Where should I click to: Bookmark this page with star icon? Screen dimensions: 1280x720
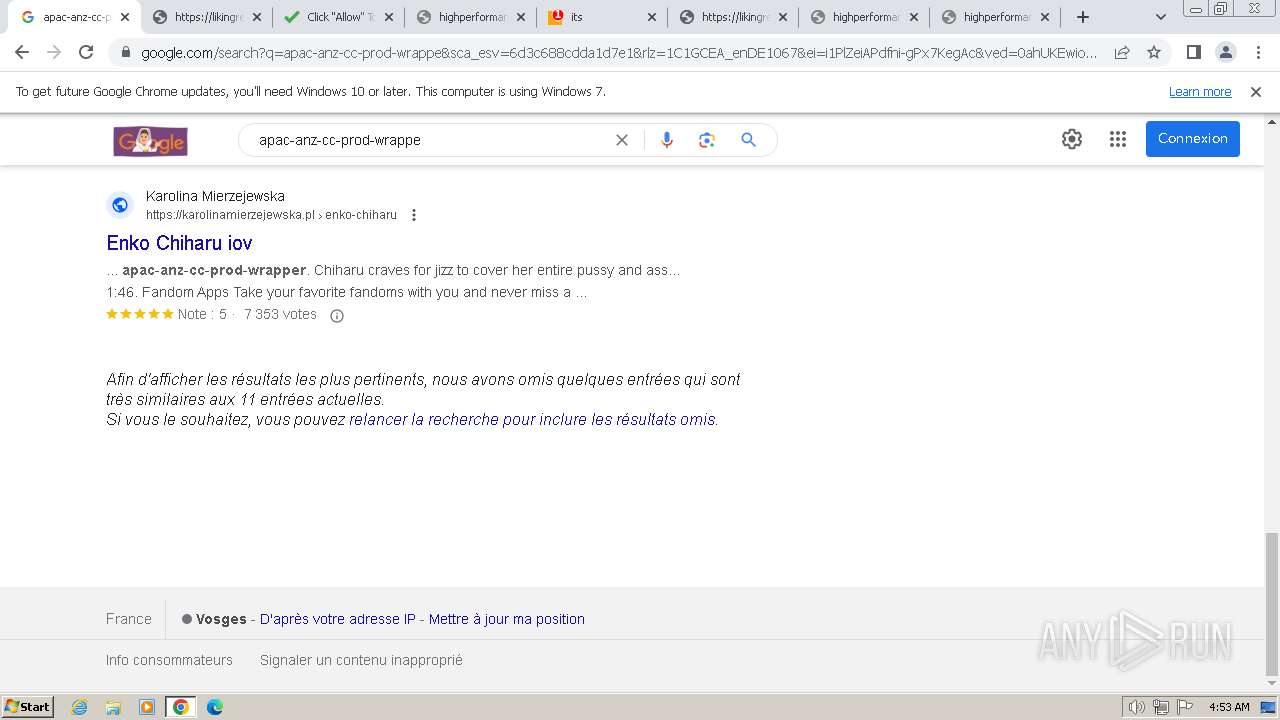[1154, 52]
